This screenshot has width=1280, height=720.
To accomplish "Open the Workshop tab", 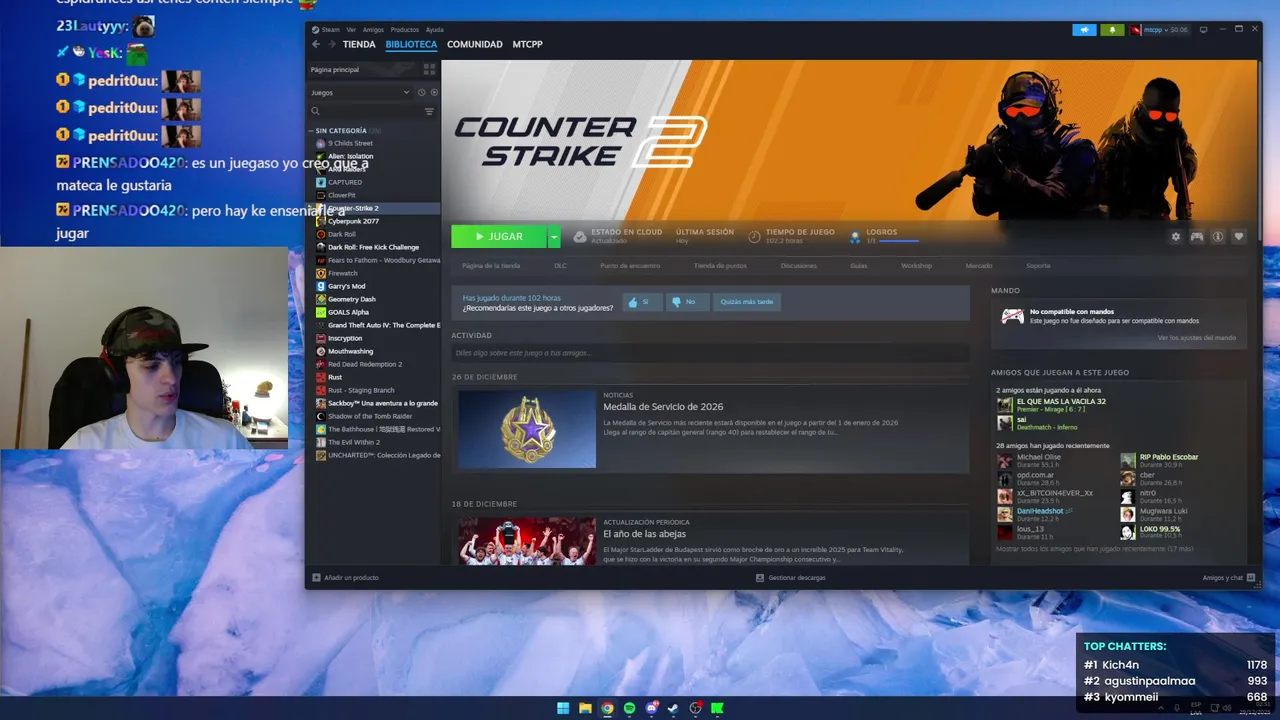I will click(x=916, y=266).
